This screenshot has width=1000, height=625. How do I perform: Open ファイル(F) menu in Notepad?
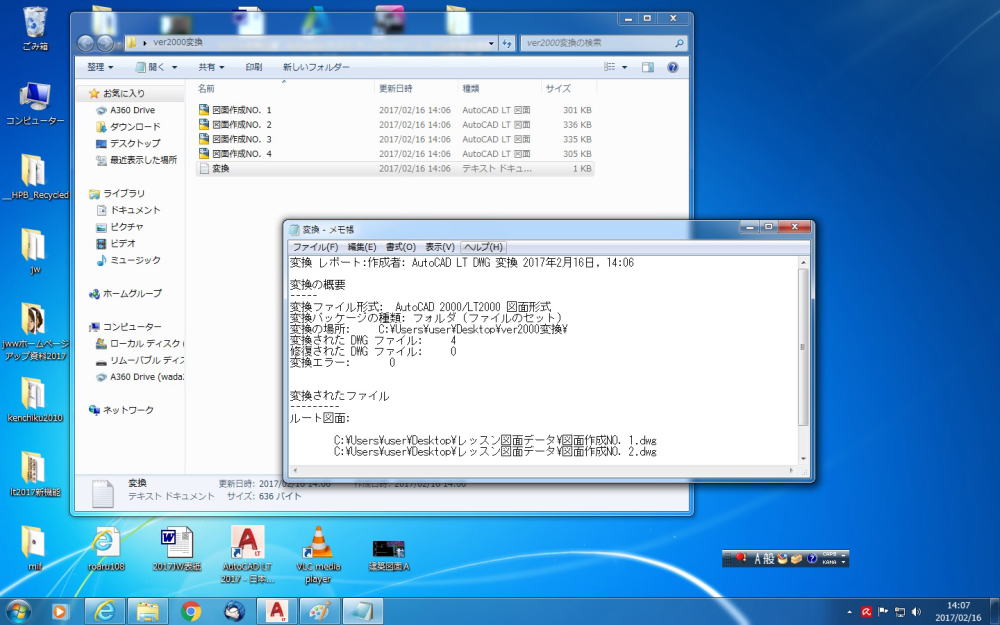[314, 247]
